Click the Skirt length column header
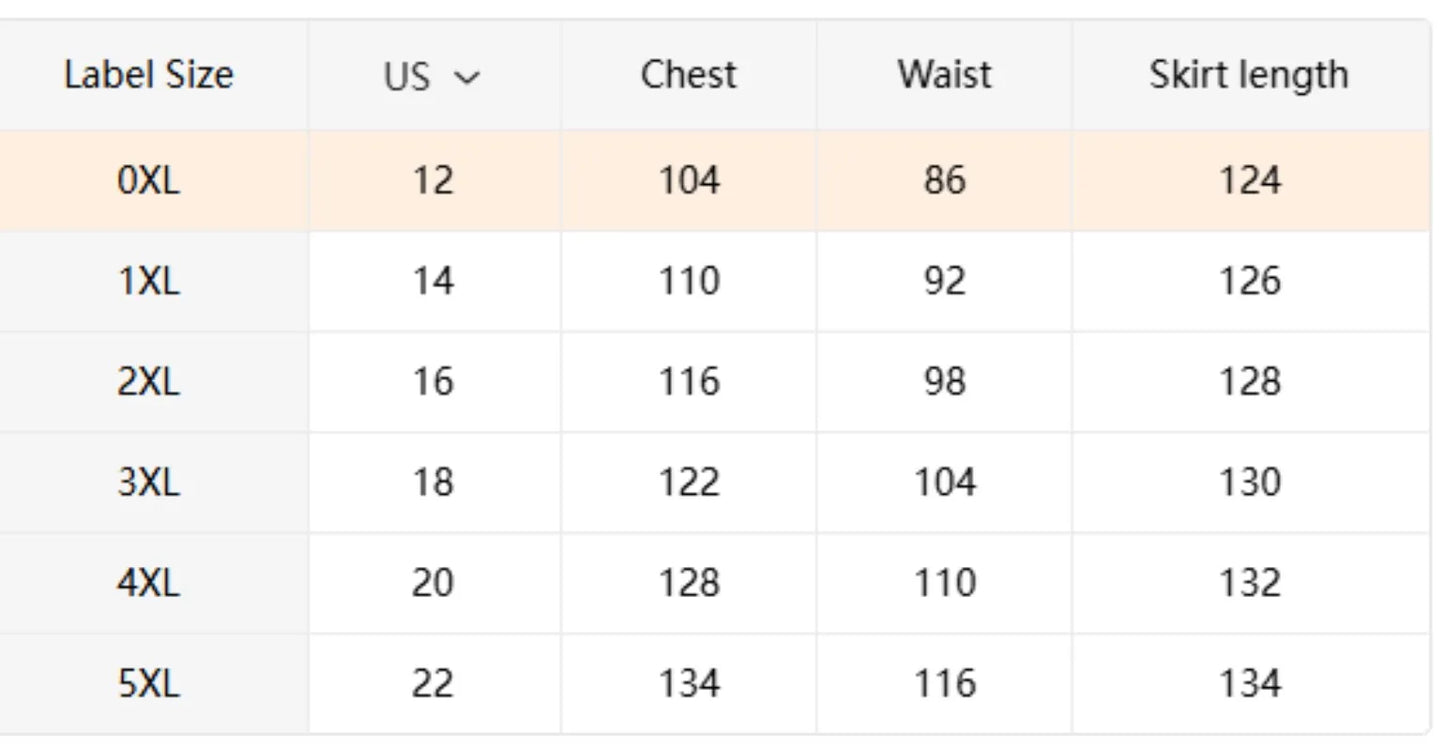The width and height of the screenshot is (1445, 751). pos(1248,75)
